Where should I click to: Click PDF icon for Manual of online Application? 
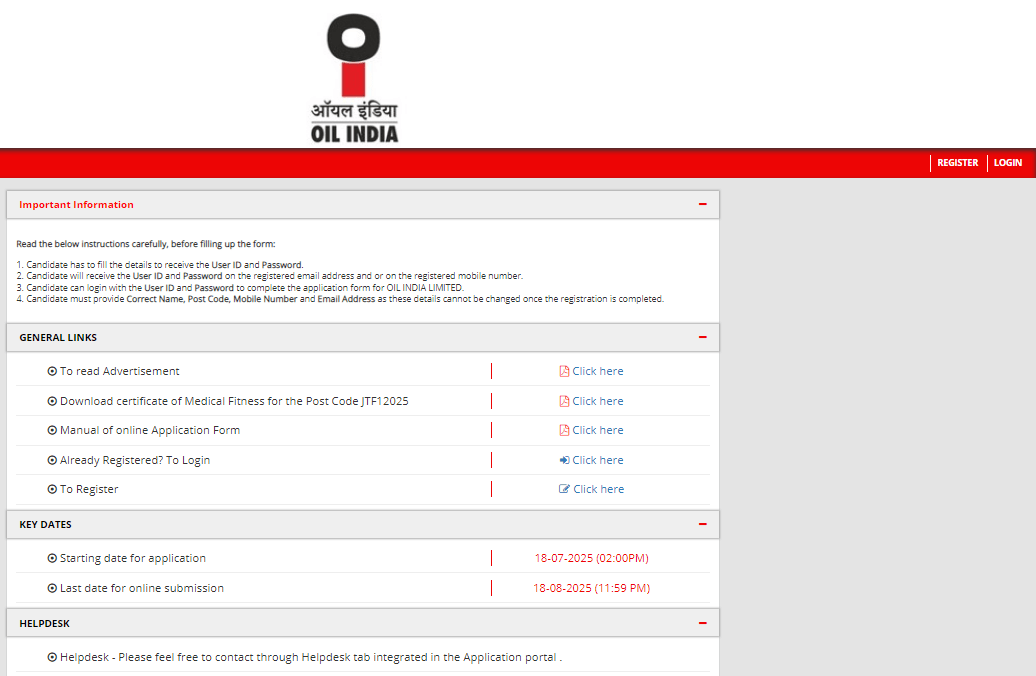[x=564, y=430]
